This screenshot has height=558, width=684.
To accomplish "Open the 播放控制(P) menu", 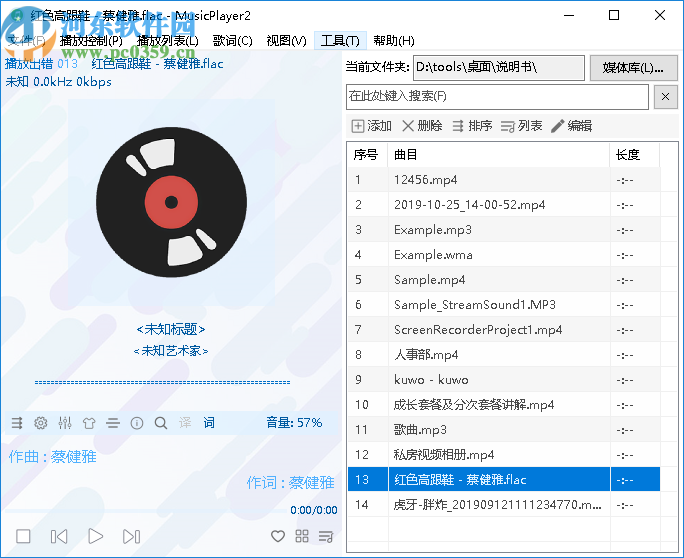I will (x=91, y=41).
